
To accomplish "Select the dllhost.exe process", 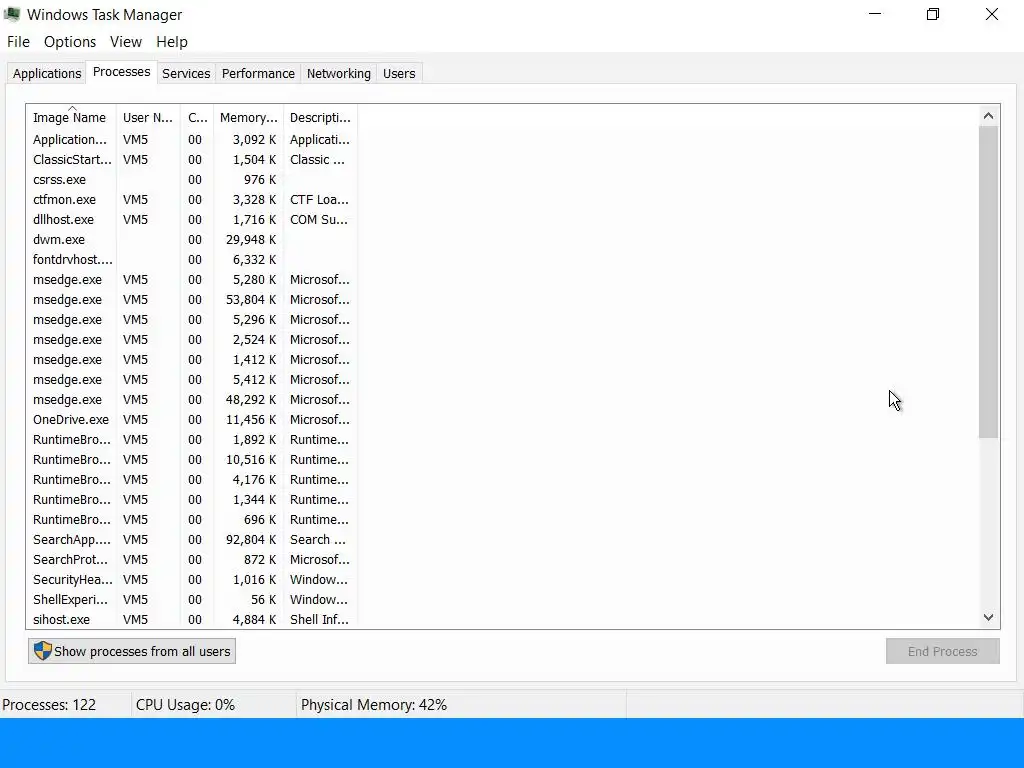I will [191, 219].
